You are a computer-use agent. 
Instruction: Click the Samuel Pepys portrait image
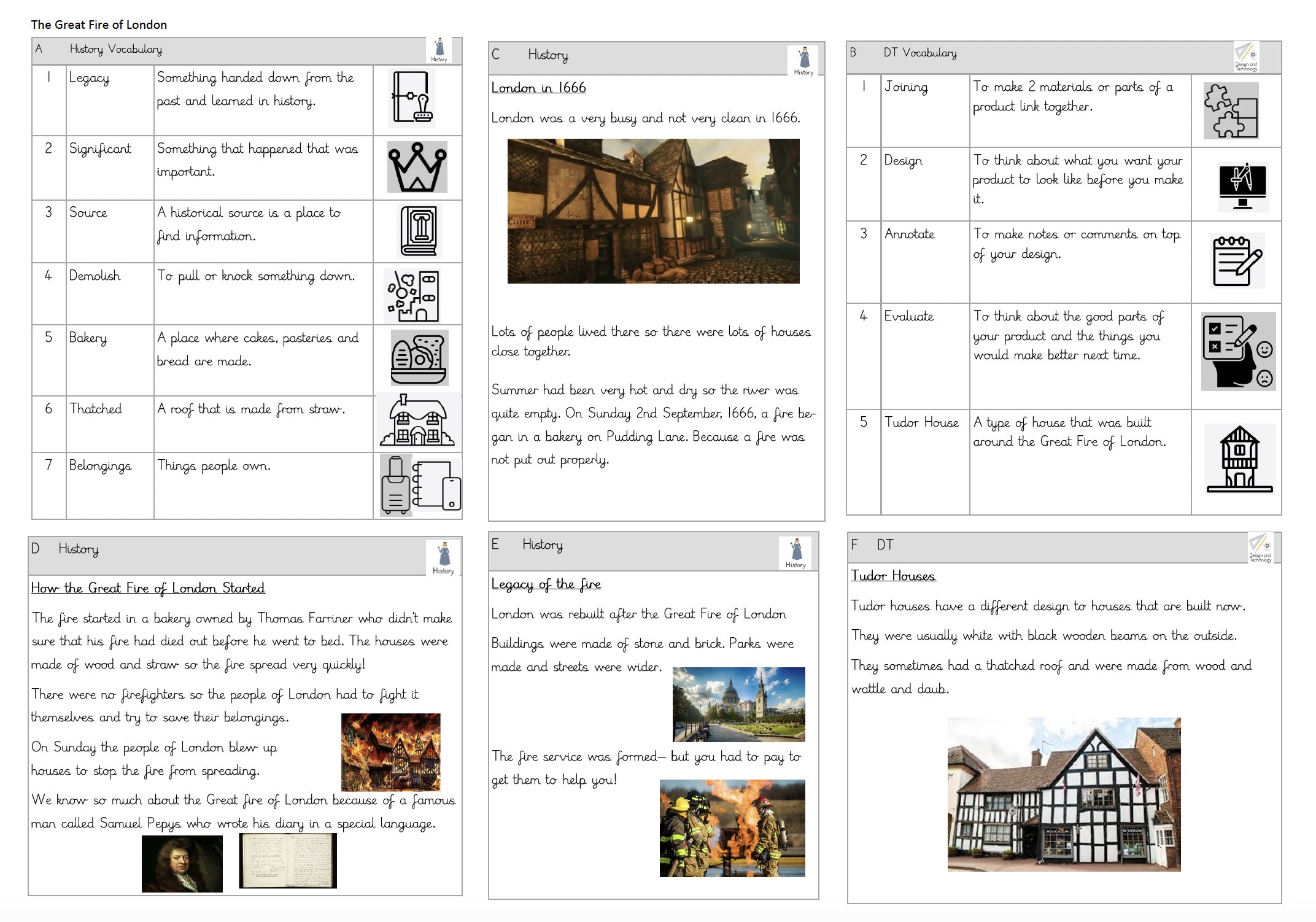182,864
